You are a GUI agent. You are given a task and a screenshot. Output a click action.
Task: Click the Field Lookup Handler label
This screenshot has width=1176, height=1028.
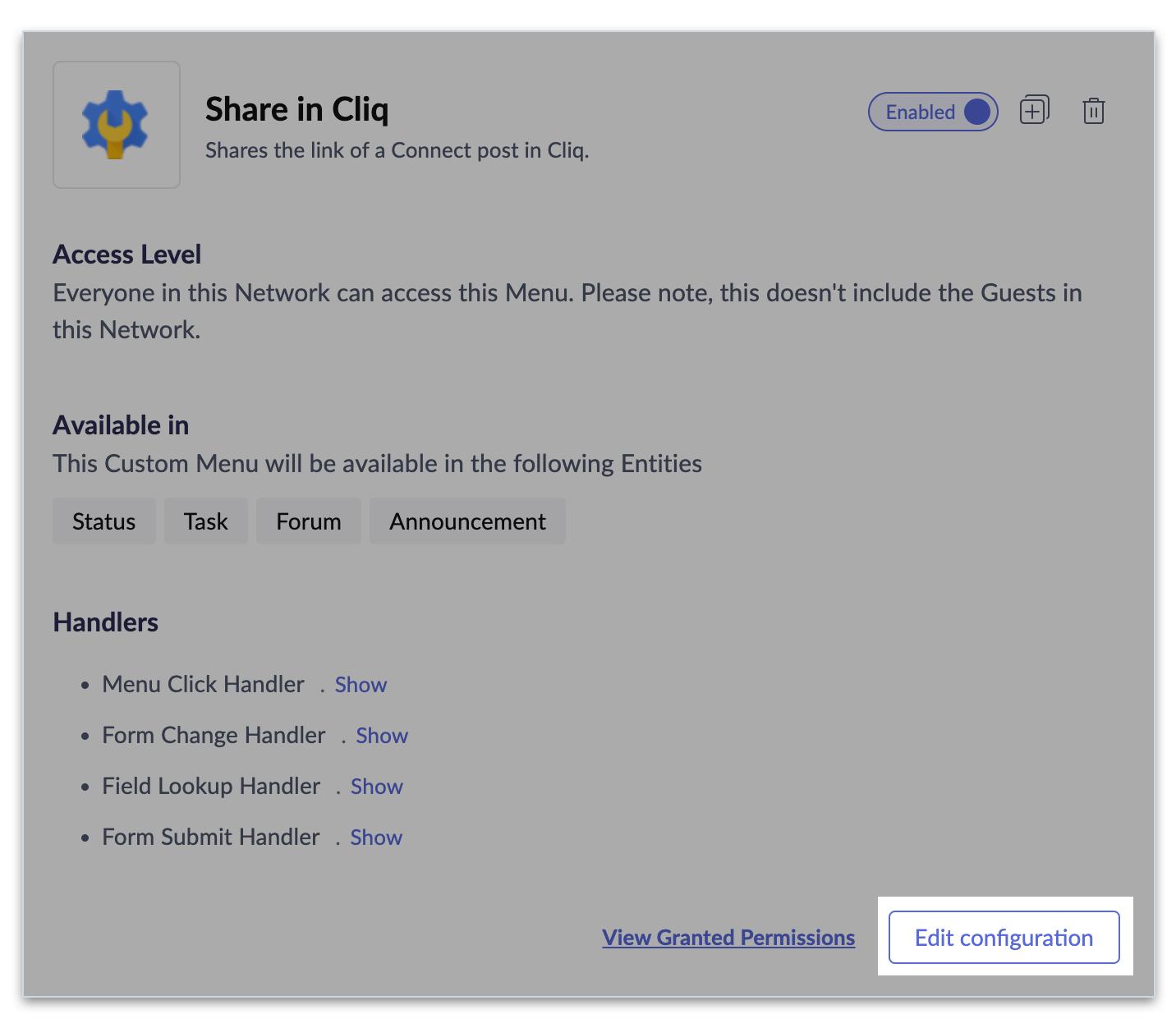click(212, 786)
